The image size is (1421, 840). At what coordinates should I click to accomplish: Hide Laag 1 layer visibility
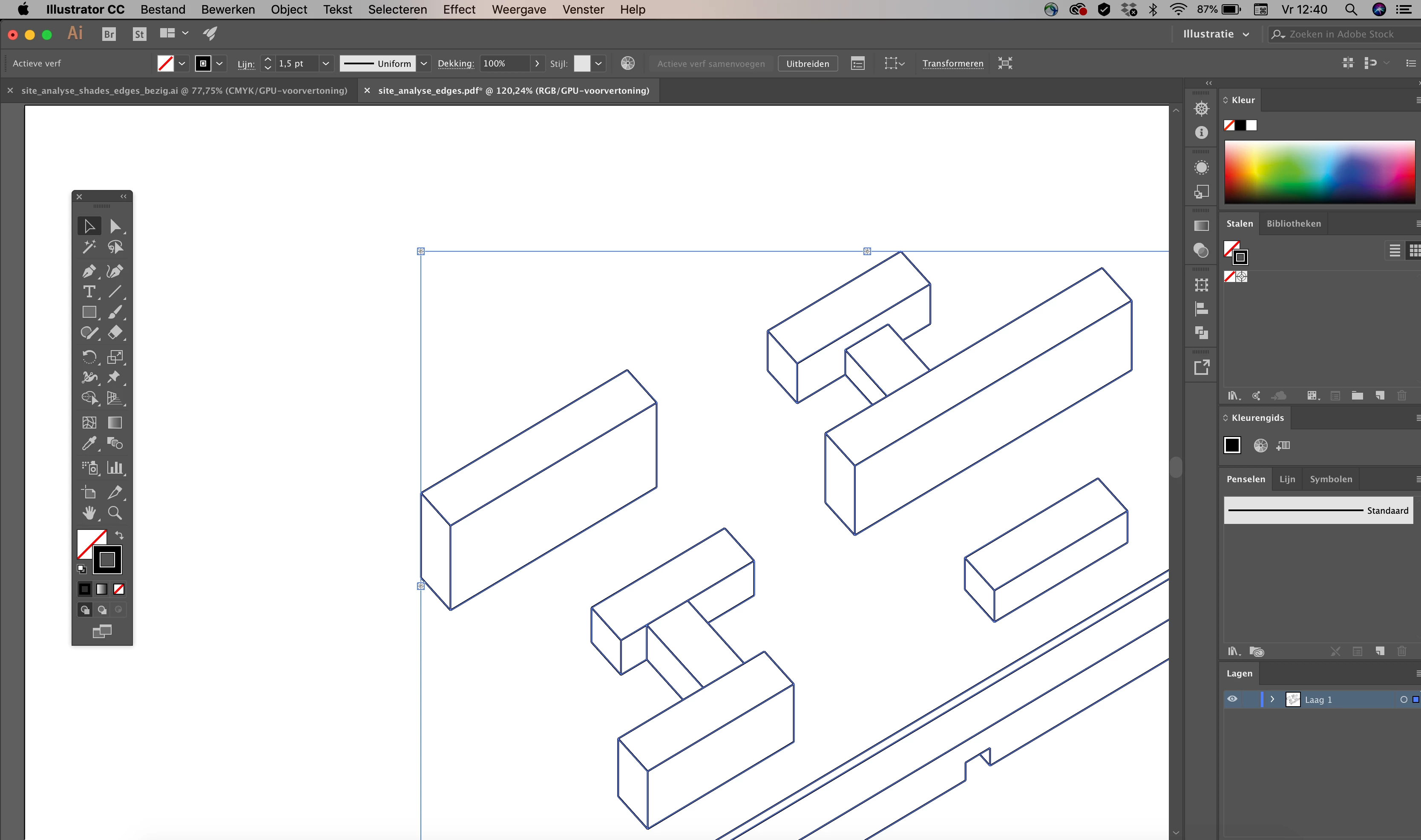point(1232,699)
